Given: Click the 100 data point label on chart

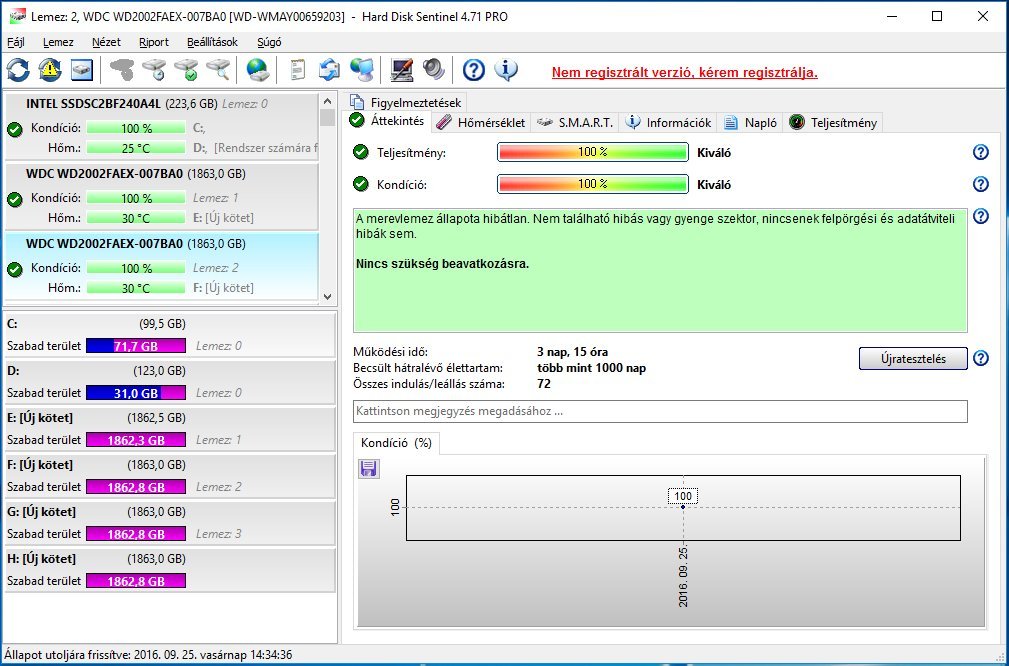Looking at the screenshot, I should click(683, 496).
